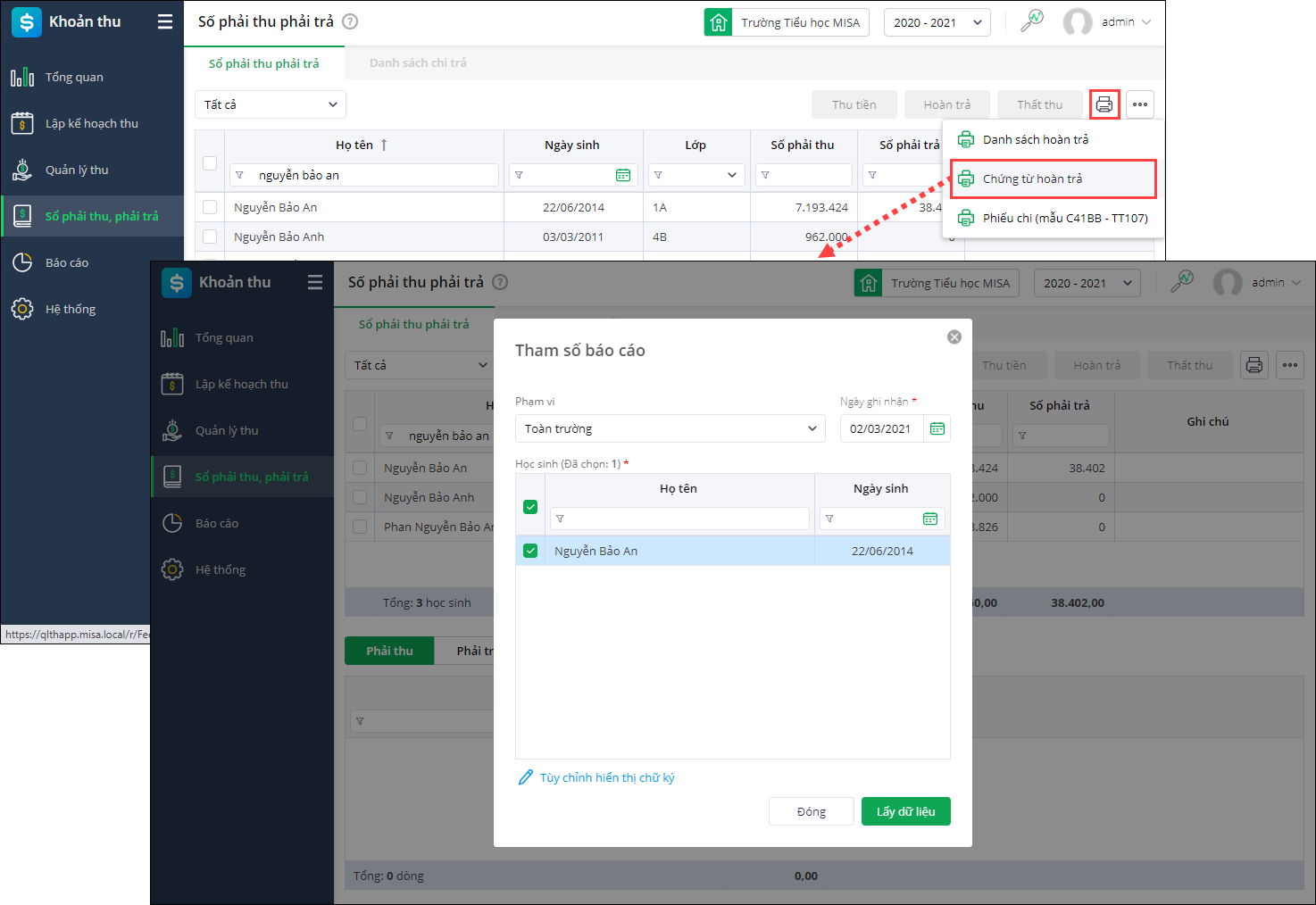Tick Nguyễn Bảo Anh's row checkbox in rear window
Viewport: 1316px width, 905px height.
coord(210,237)
